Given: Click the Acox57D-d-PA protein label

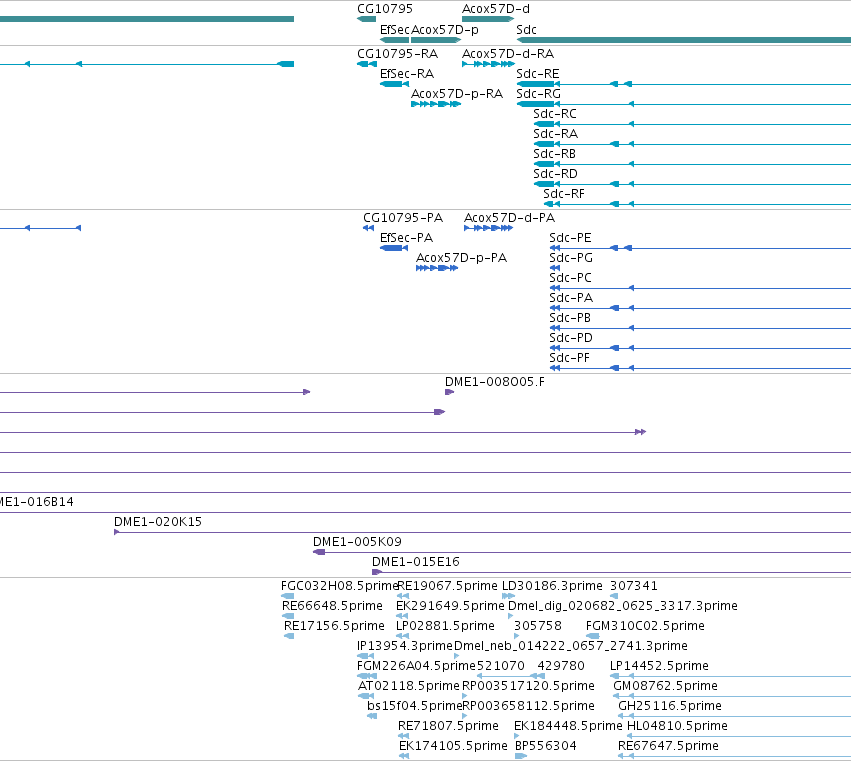Looking at the screenshot, I should click(510, 218).
